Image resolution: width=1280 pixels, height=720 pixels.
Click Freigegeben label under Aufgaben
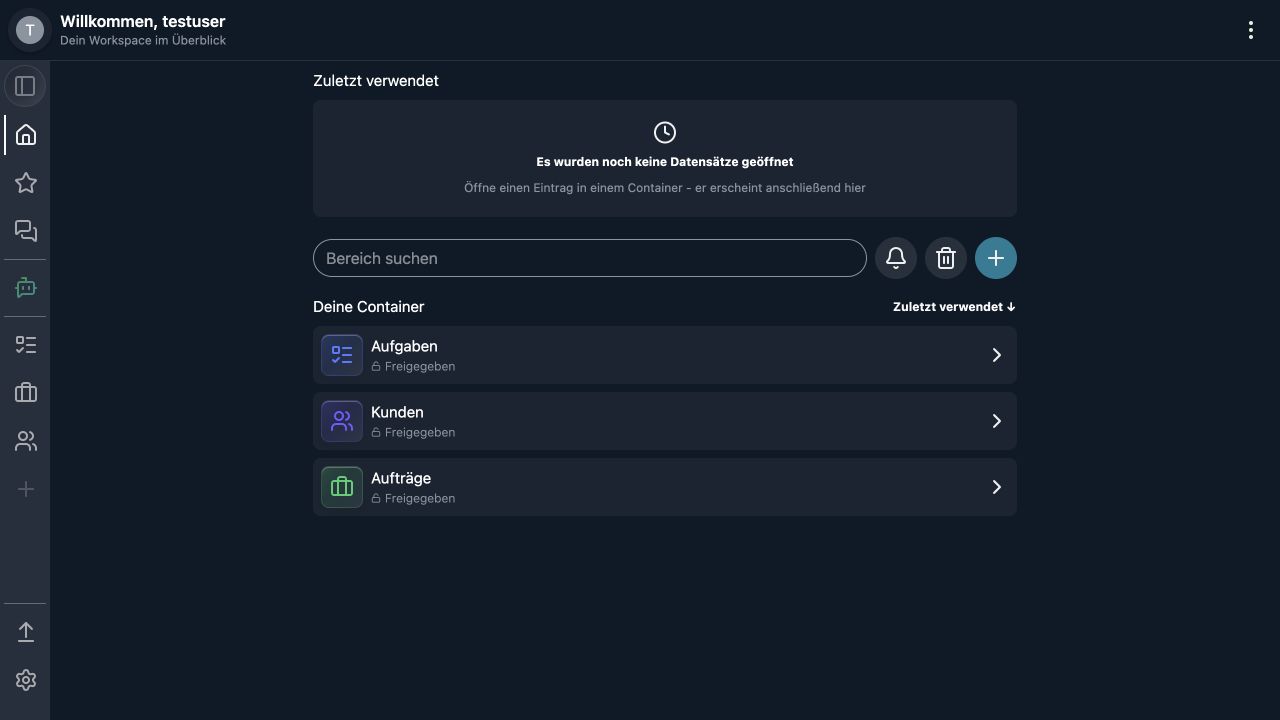(x=420, y=367)
